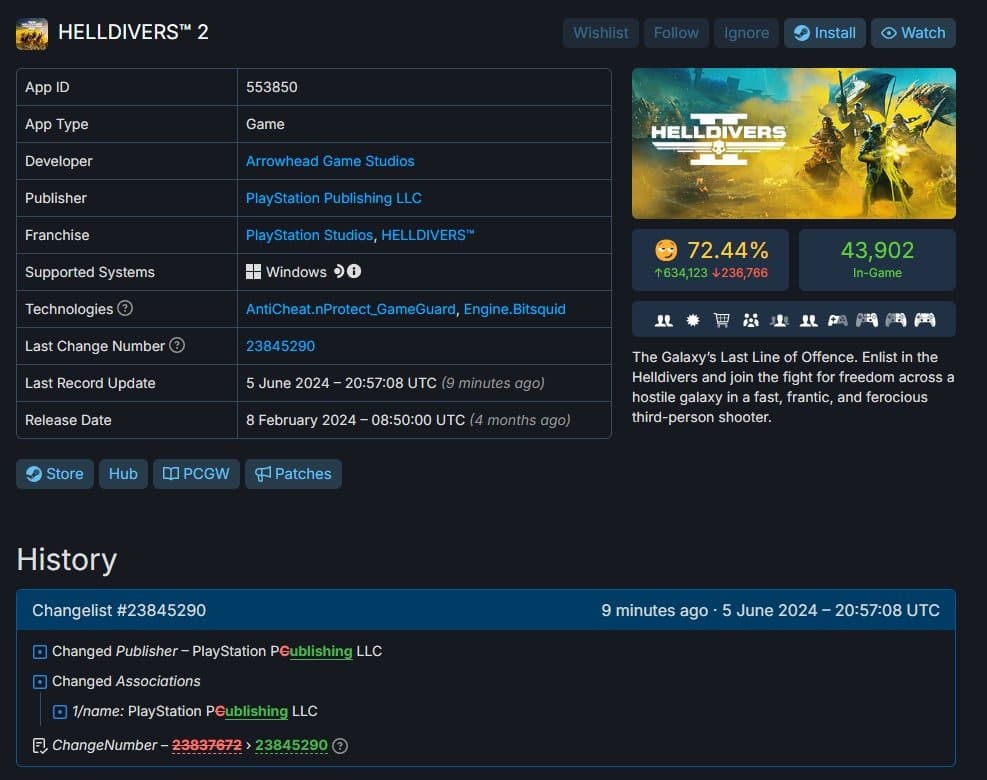Click the HELLDIVERS 2 app icon beside title
The height and width of the screenshot is (780, 987).
tap(31, 33)
